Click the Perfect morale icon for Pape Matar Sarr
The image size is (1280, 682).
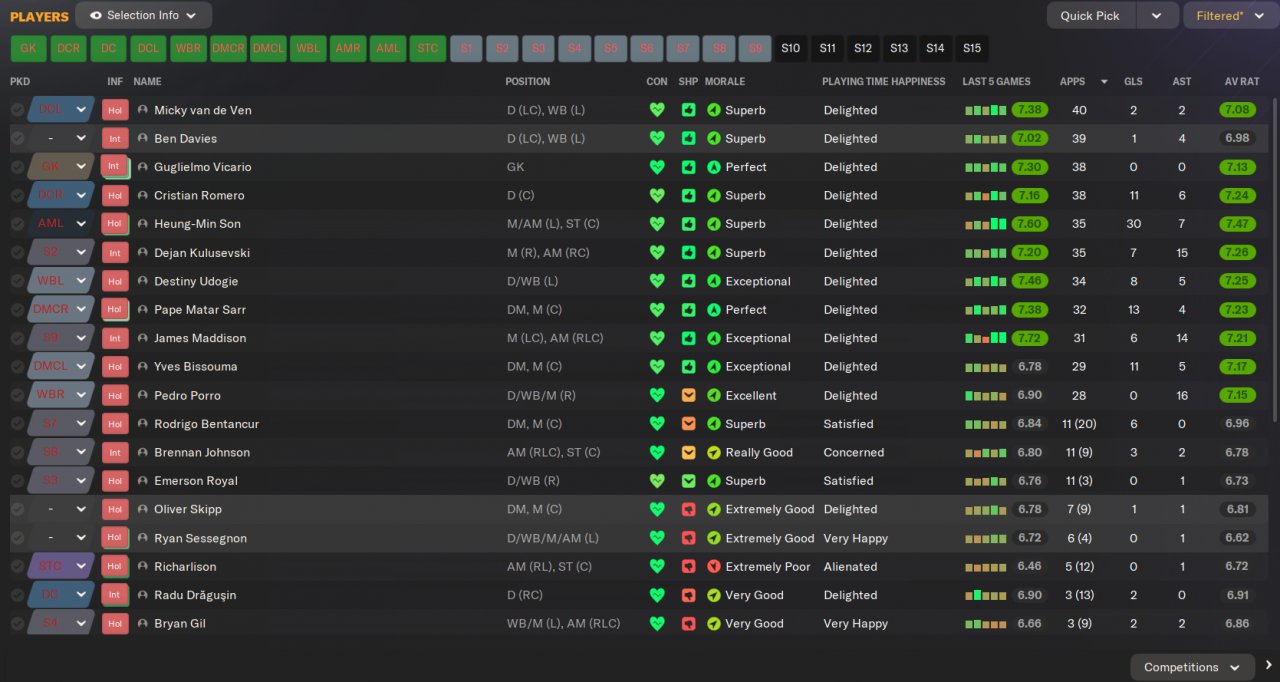click(713, 310)
